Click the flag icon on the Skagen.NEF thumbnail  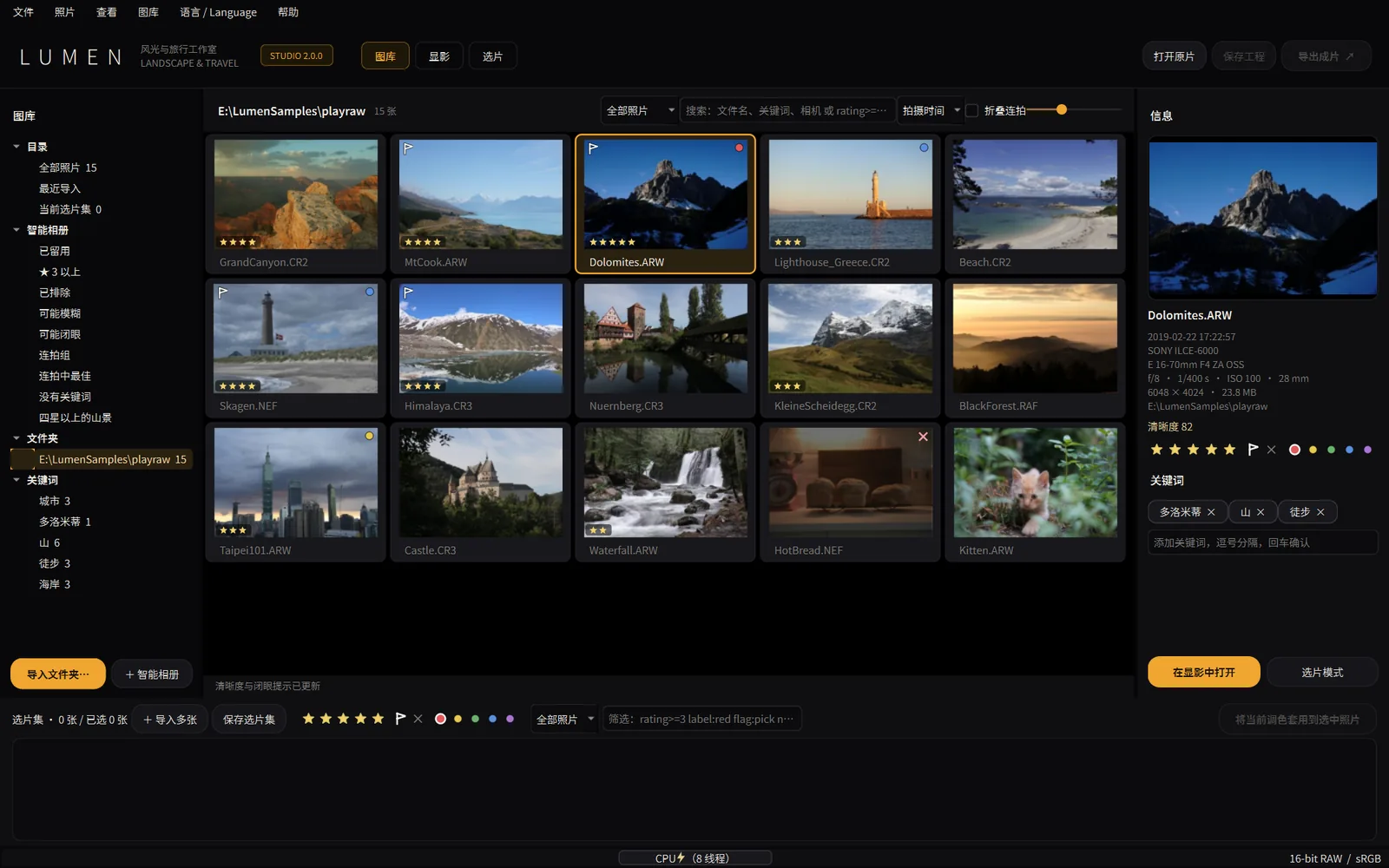coord(223,293)
